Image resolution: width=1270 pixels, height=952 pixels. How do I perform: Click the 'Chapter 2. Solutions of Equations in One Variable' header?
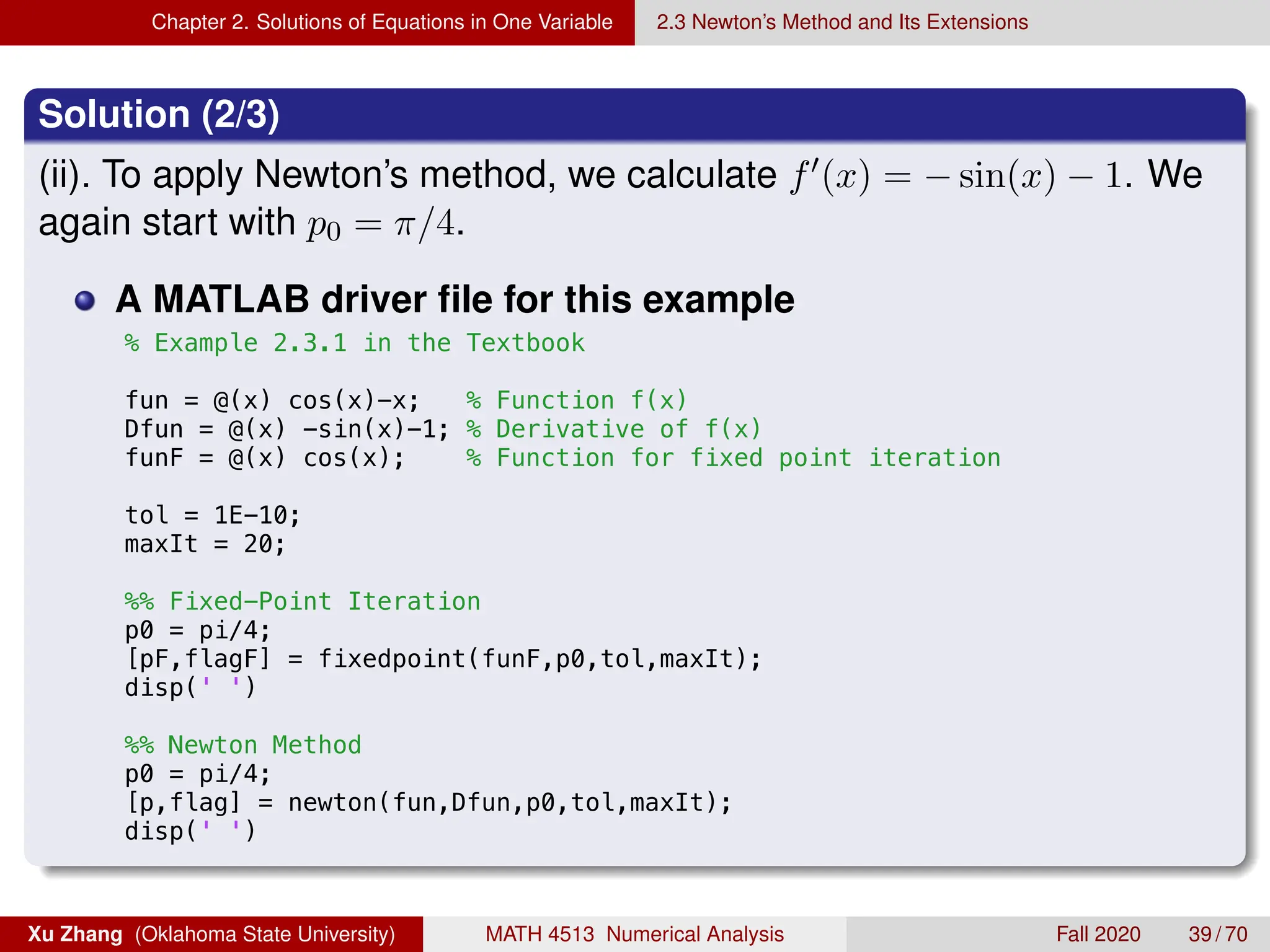382,22
